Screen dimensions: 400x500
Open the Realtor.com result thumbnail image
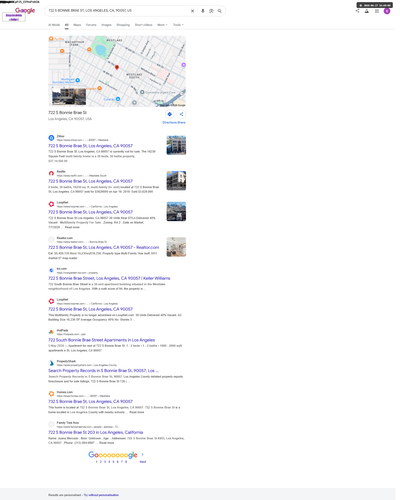(x=176, y=247)
